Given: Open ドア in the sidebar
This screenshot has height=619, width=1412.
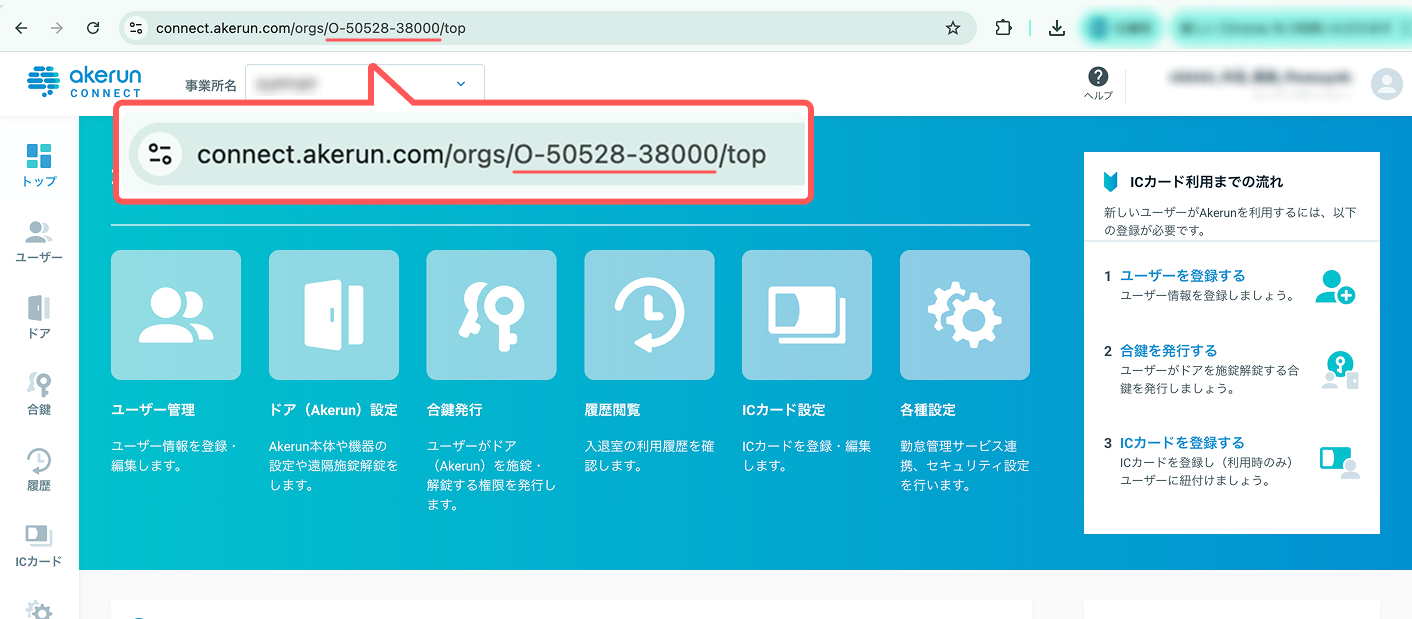Looking at the screenshot, I should [39, 317].
